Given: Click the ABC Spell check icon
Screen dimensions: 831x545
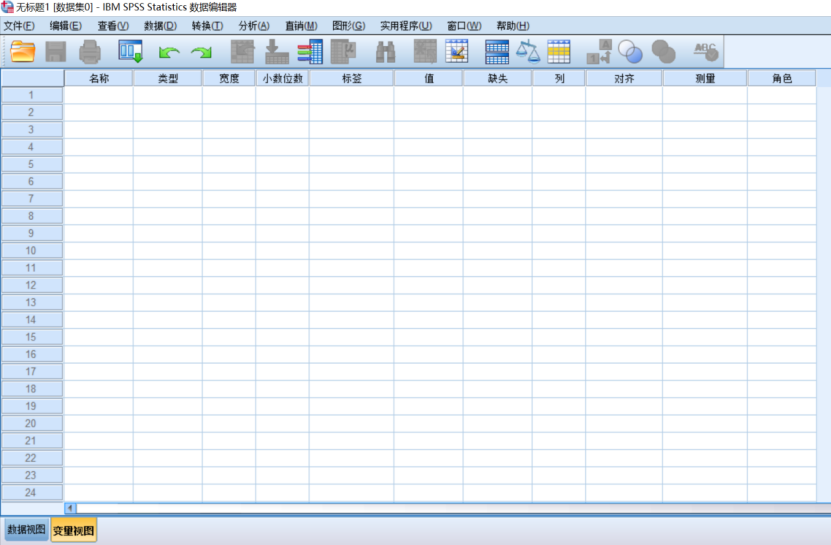Looking at the screenshot, I should click(706, 51).
